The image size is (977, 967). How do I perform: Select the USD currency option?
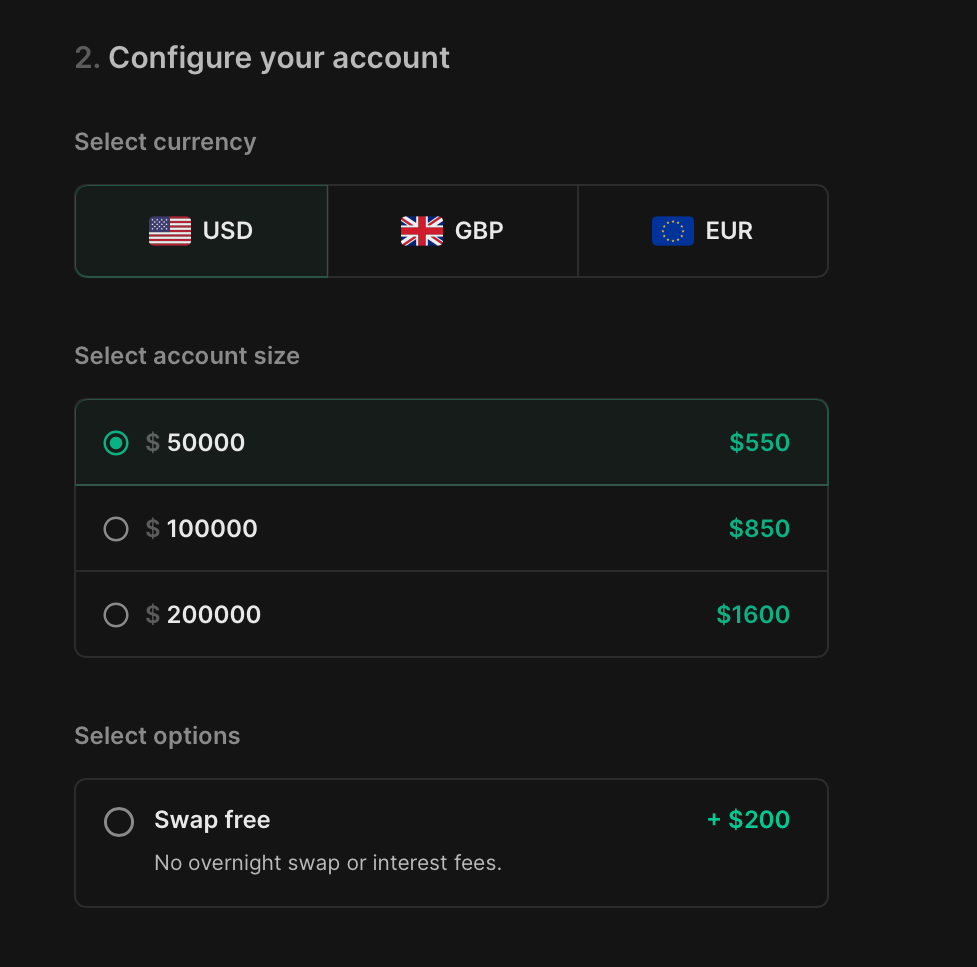(200, 231)
